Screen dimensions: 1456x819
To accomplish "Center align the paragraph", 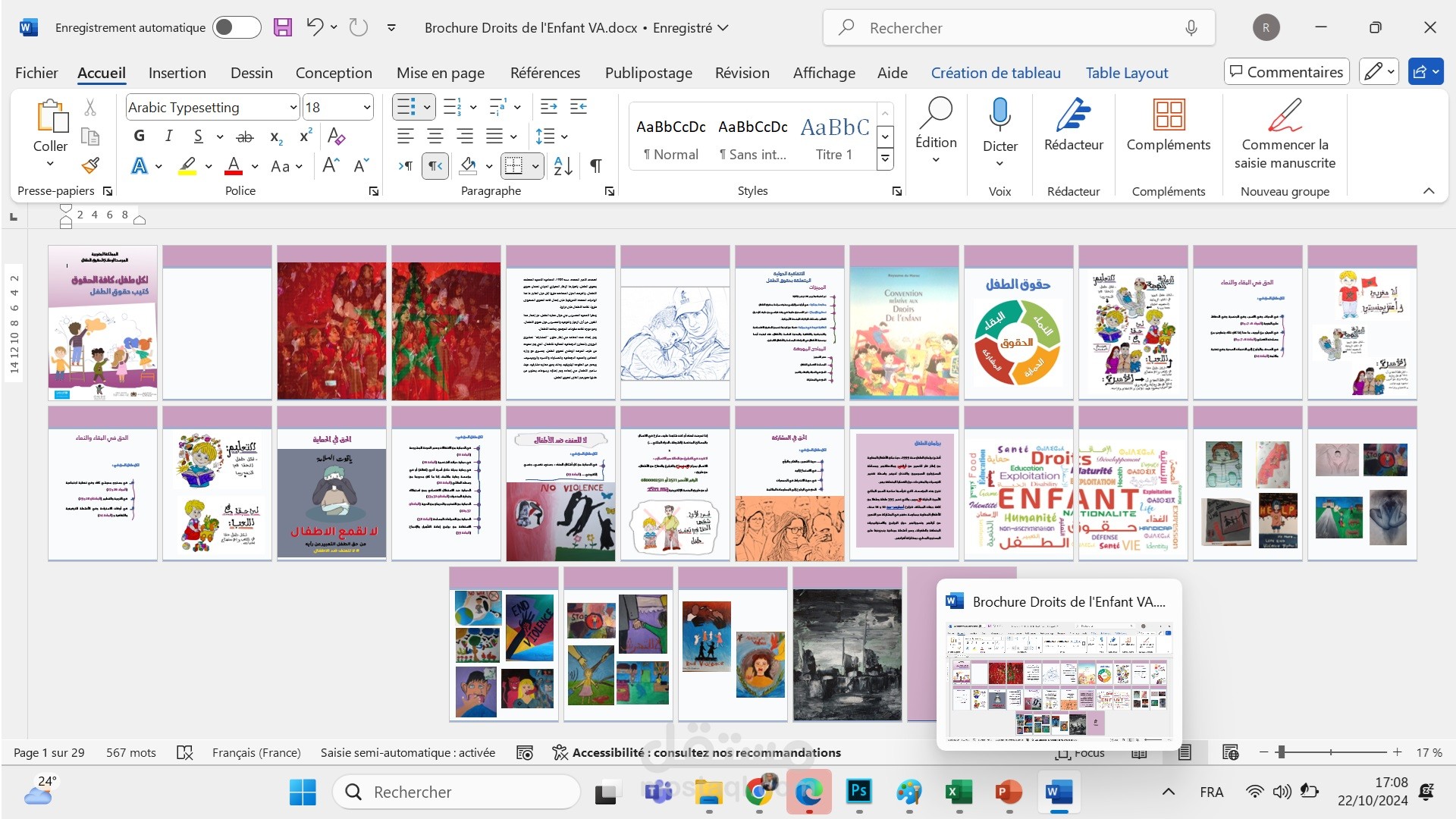I will 435,136.
